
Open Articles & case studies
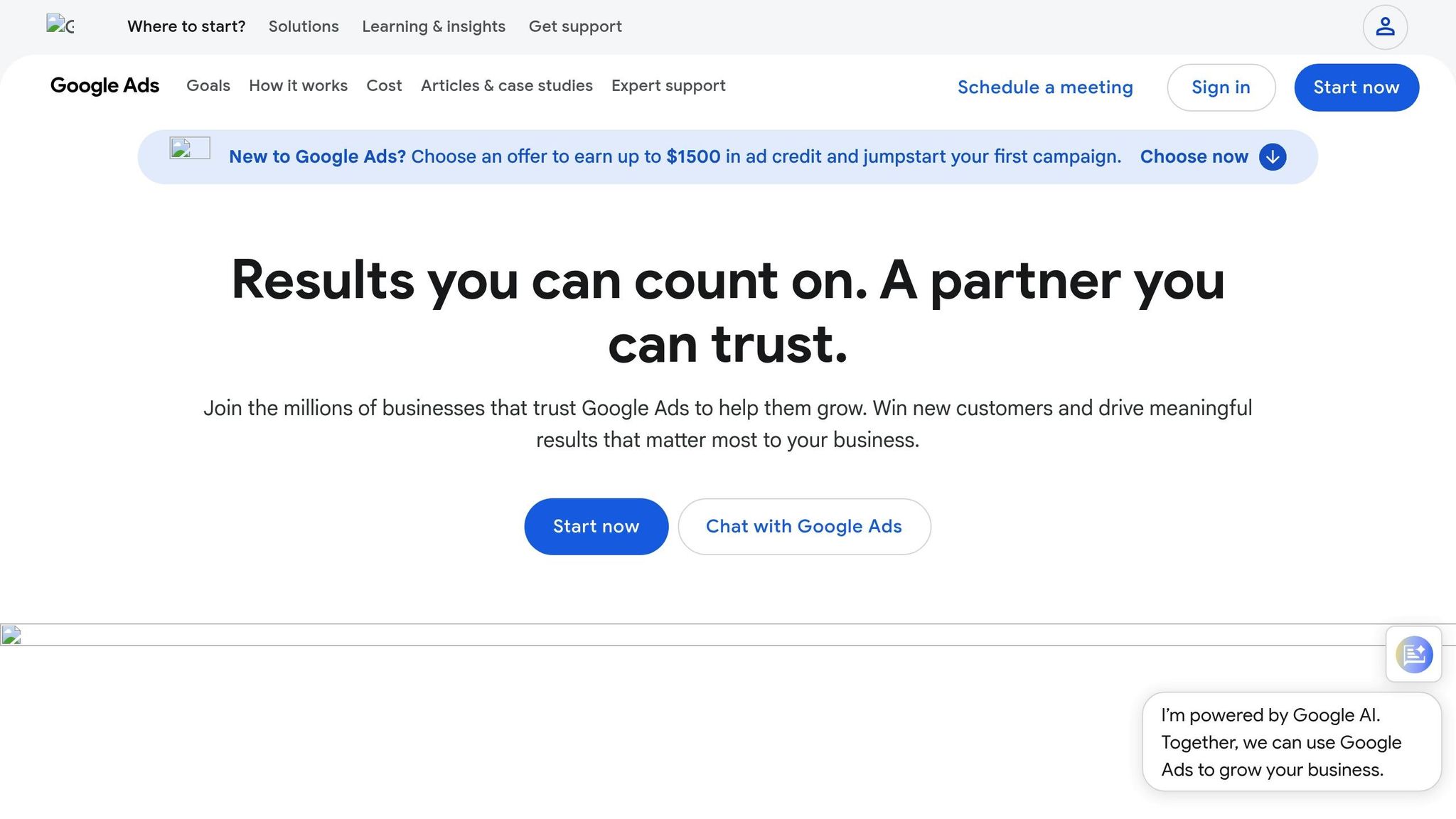(x=506, y=85)
